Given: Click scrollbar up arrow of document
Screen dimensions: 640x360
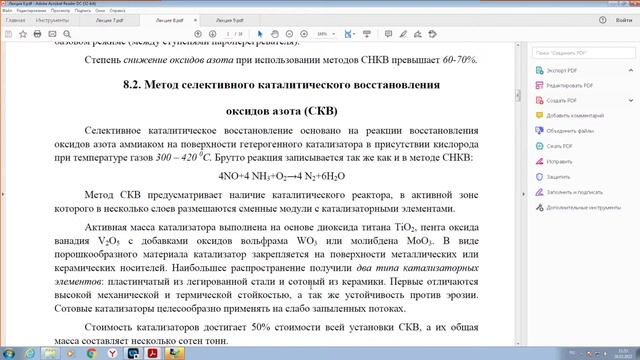Looking at the screenshot, I should click(x=518, y=45).
